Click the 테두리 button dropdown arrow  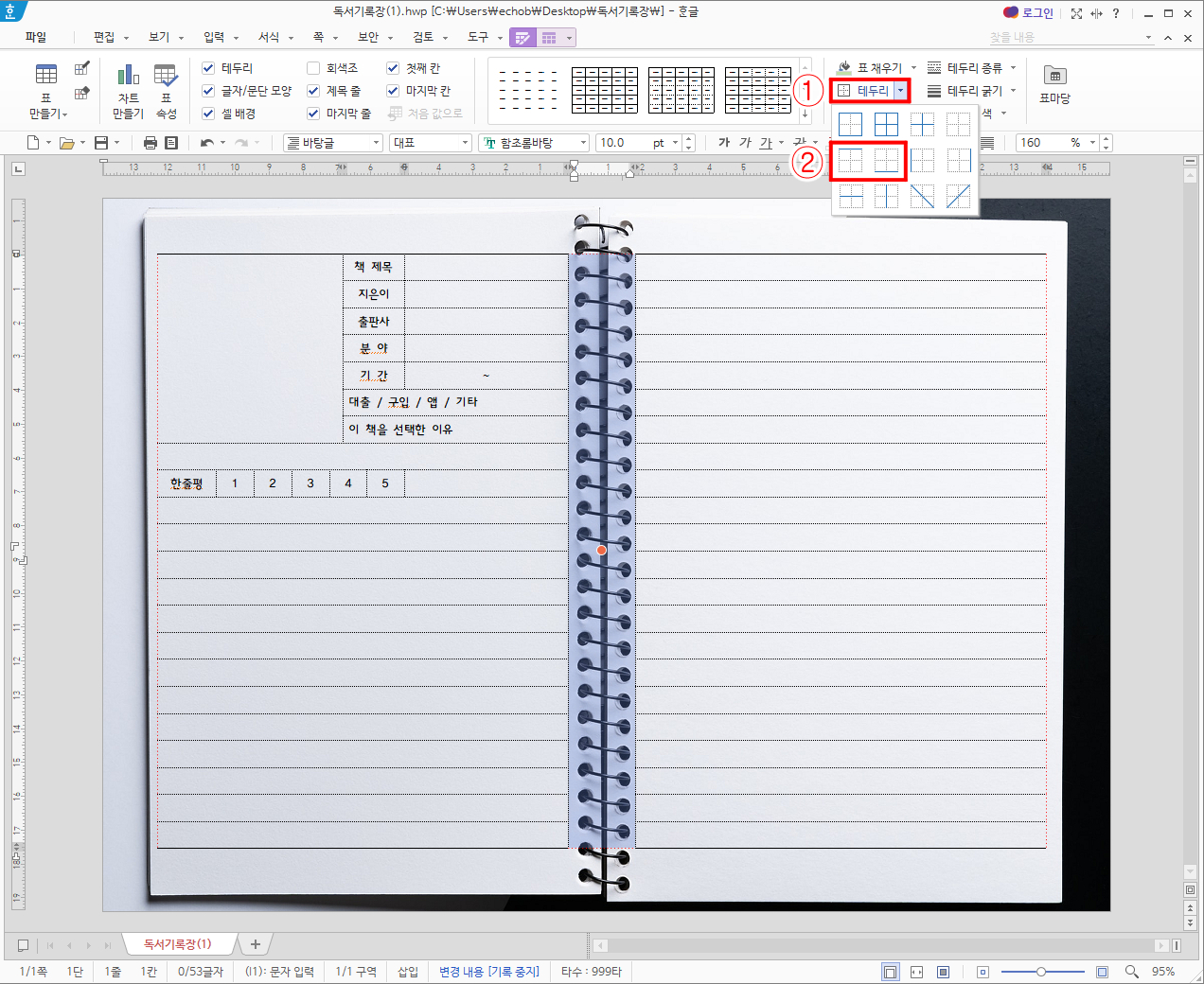point(900,91)
